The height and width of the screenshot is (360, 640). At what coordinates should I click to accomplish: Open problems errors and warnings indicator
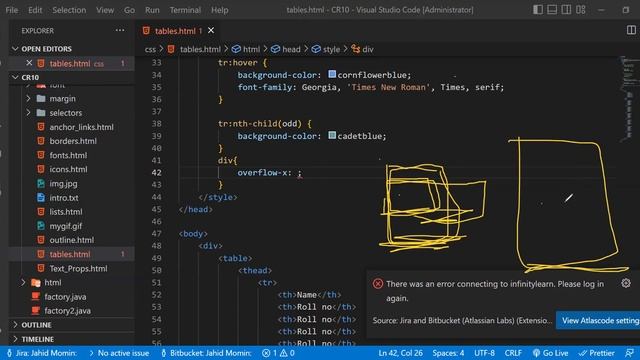click(278, 353)
